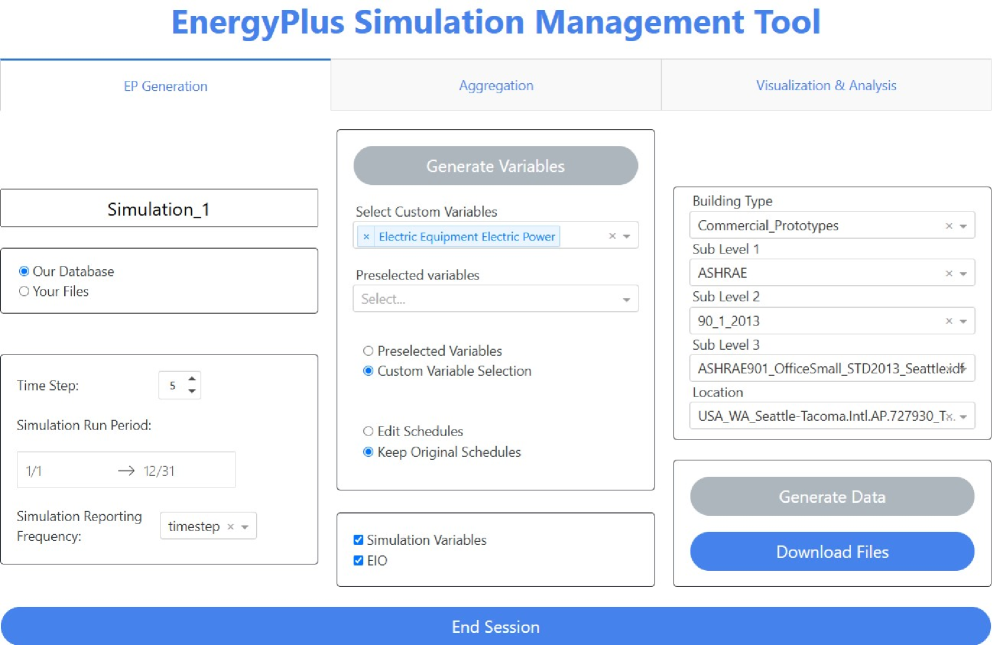Open the Sub Level 3 dropdown

(832, 368)
